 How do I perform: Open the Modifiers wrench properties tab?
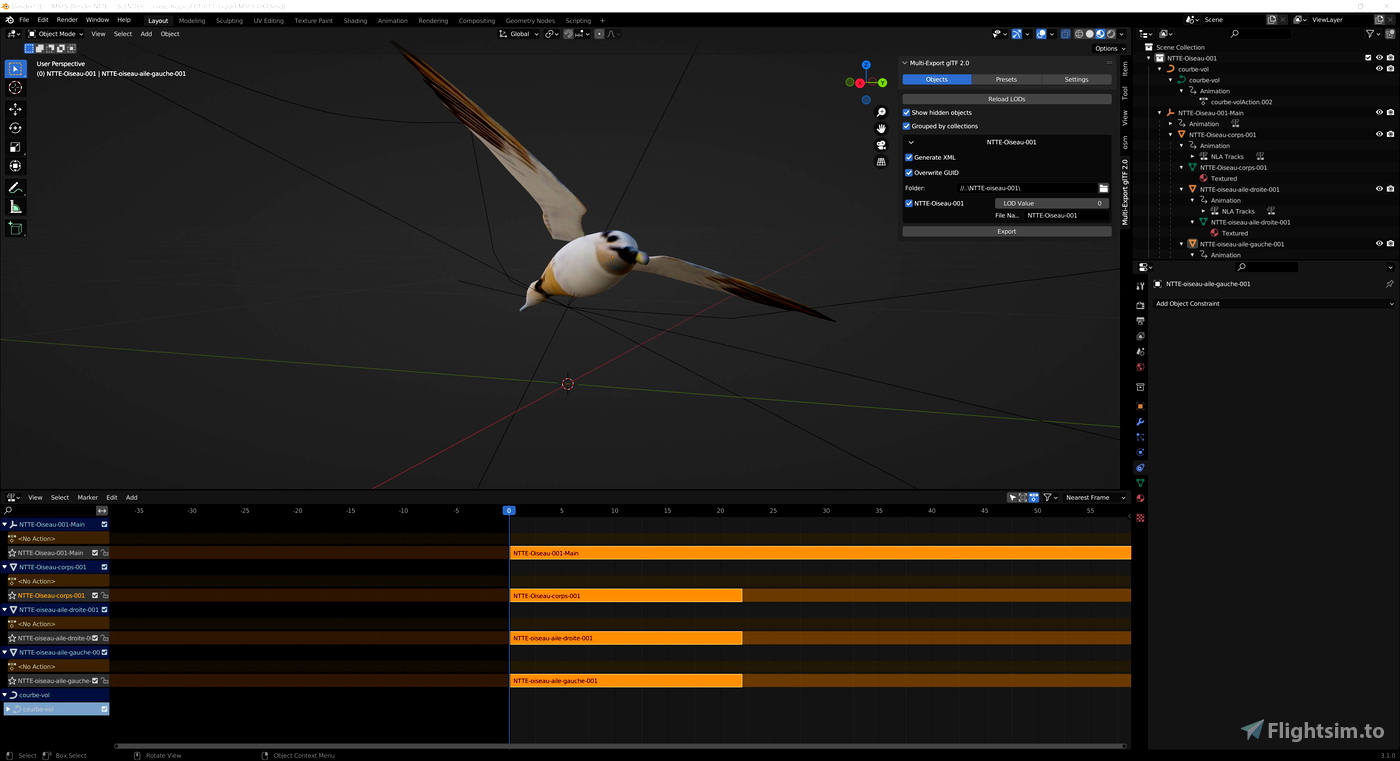point(1140,422)
